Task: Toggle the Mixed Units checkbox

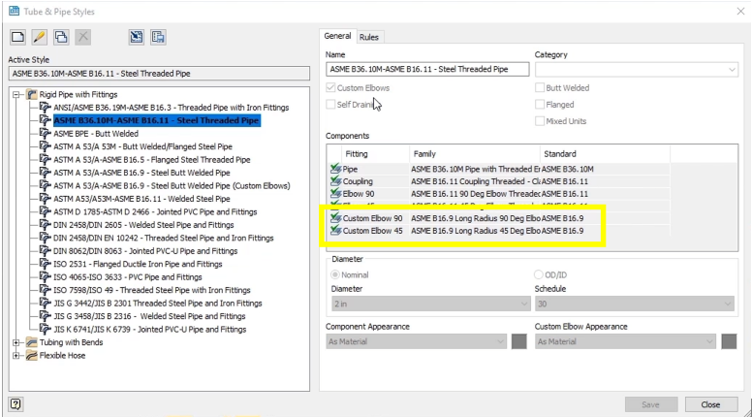Action: [540, 121]
